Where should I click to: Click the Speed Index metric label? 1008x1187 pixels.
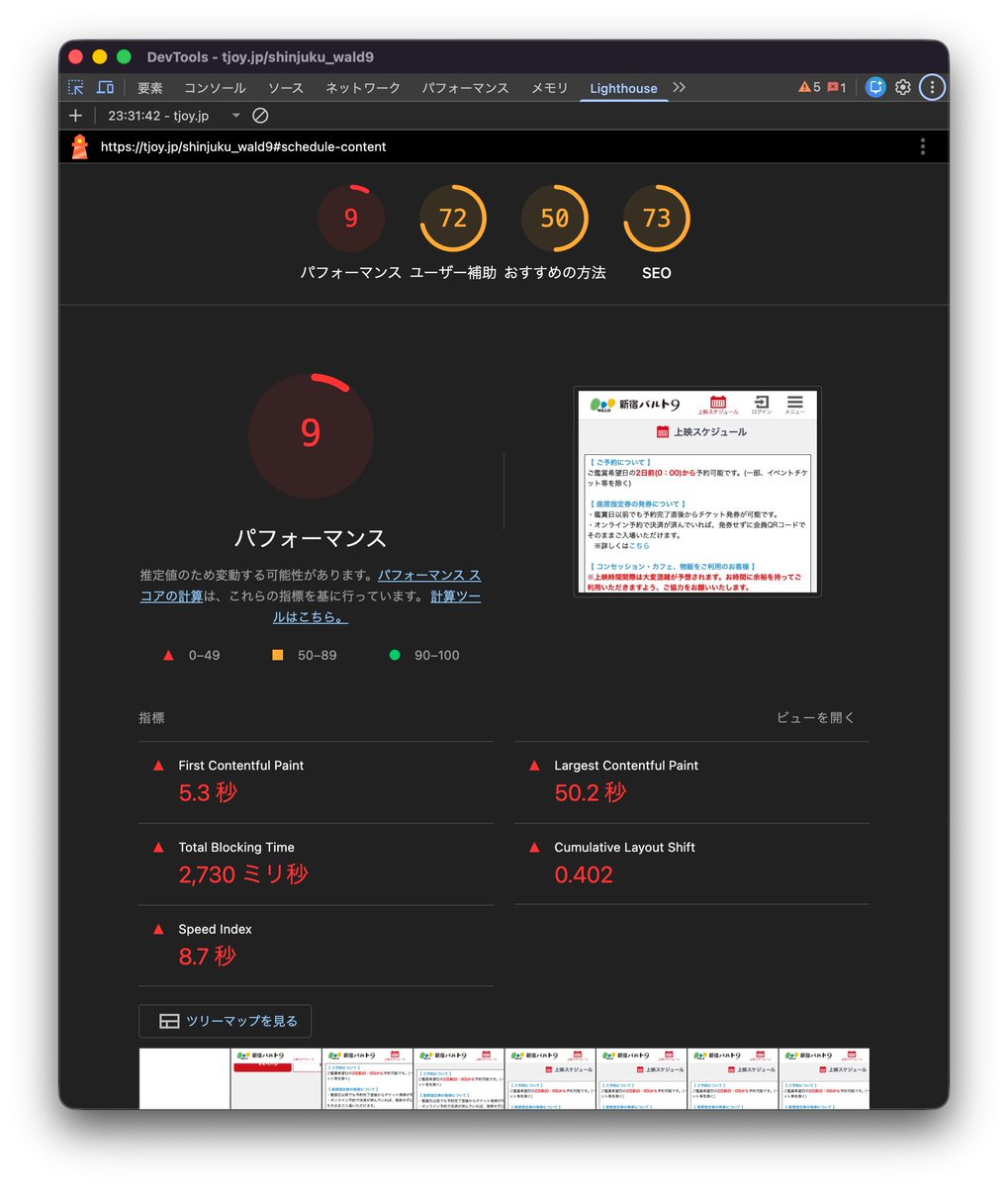tap(215, 930)
